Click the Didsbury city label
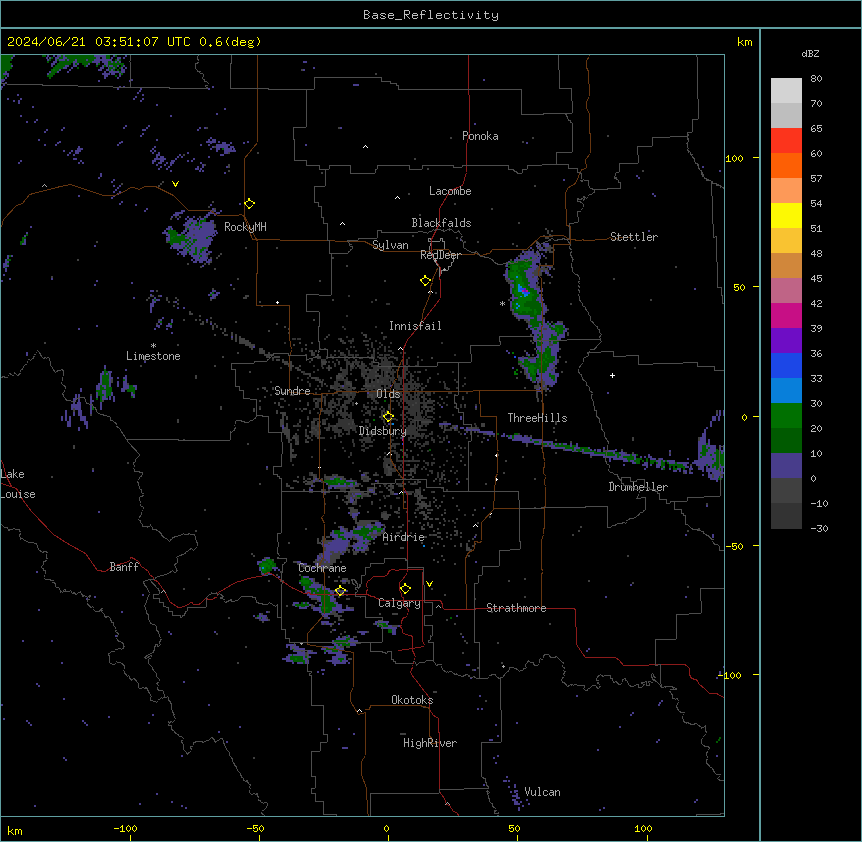This screenshot has height=842, width=862. pyautogui.click(x=383, y=431)
